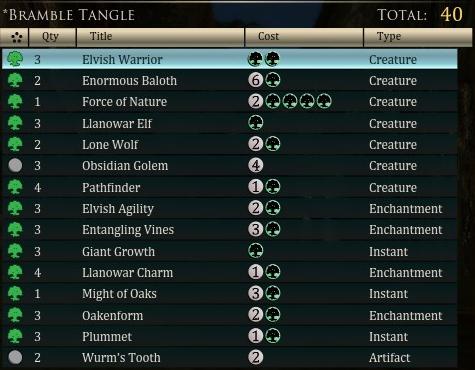This screenshot has height=370, width=475.
Task: Click the green mana icon beside Pathfinder
Action: (15, 187)
